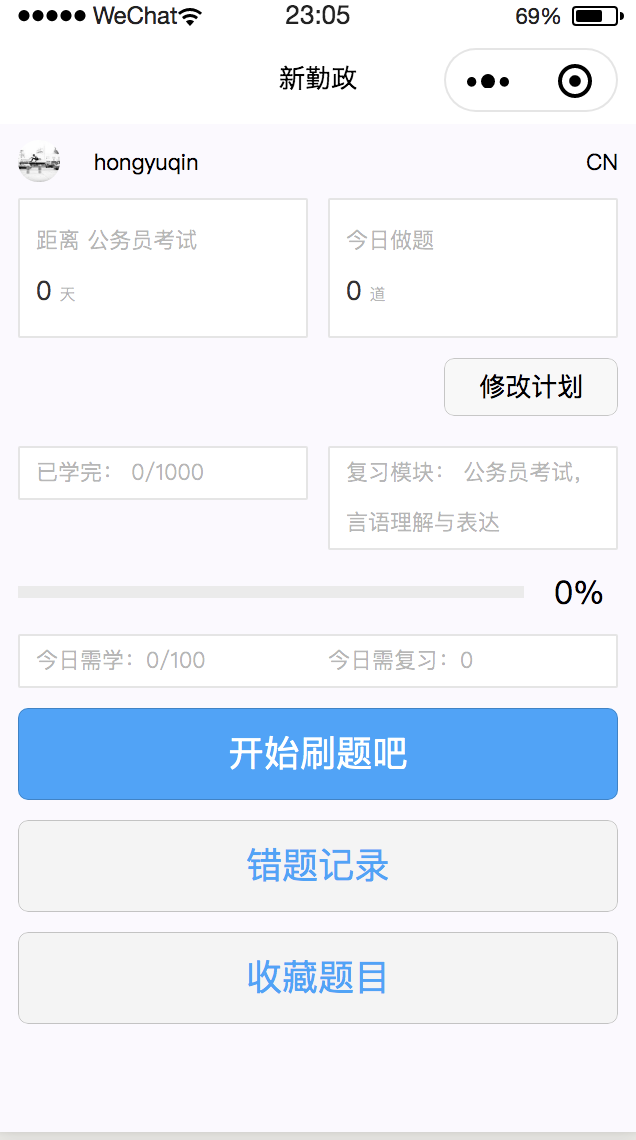636x1140 pixels.
Task: Tap the 今日需学 0/100 text
Action: tap(121, 660)
